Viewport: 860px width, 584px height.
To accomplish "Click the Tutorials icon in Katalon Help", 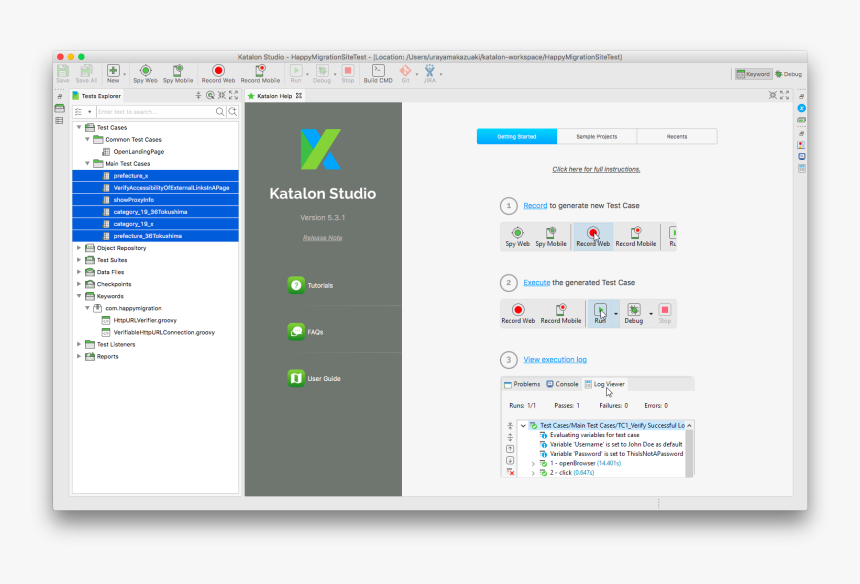I will tap(296, 285).
